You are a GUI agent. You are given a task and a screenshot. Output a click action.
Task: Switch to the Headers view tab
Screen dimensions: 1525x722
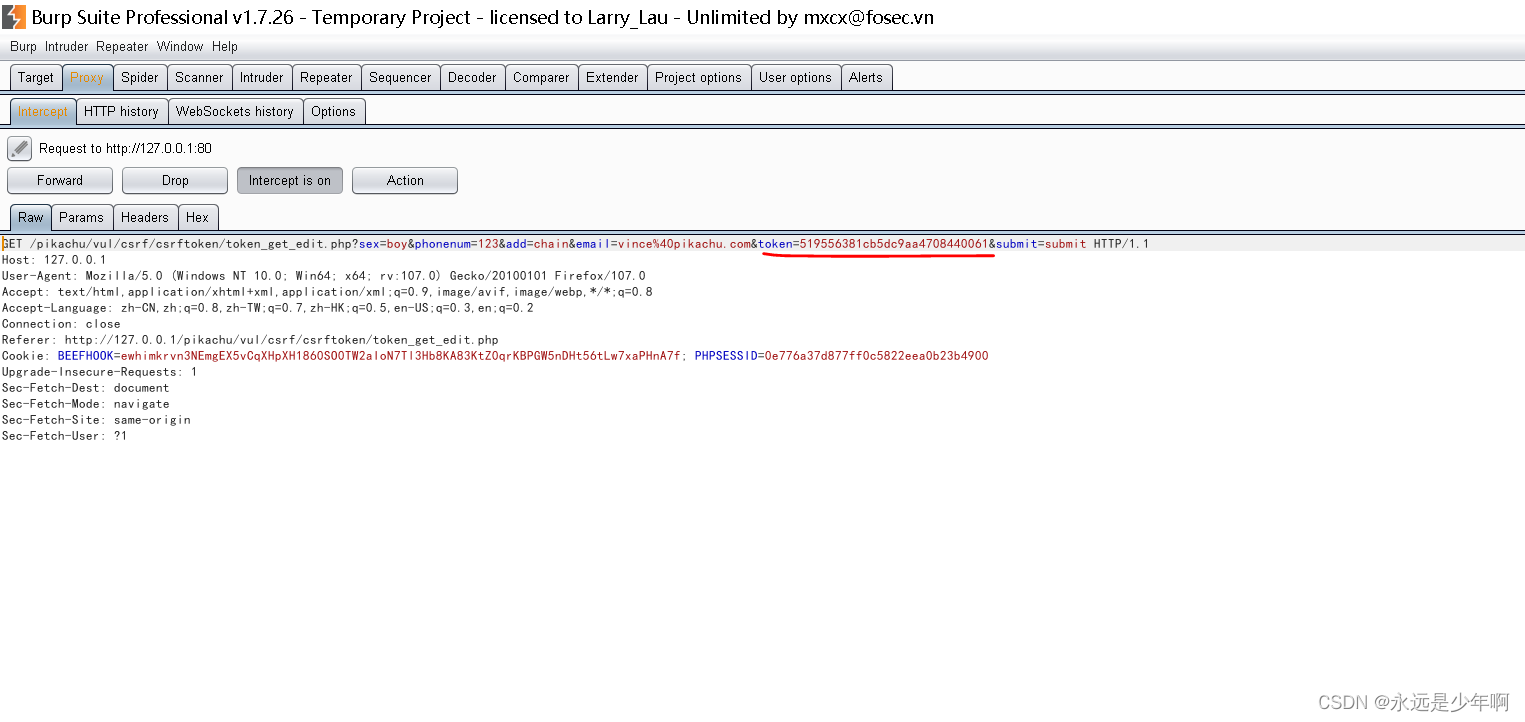[x=145, y=217]
